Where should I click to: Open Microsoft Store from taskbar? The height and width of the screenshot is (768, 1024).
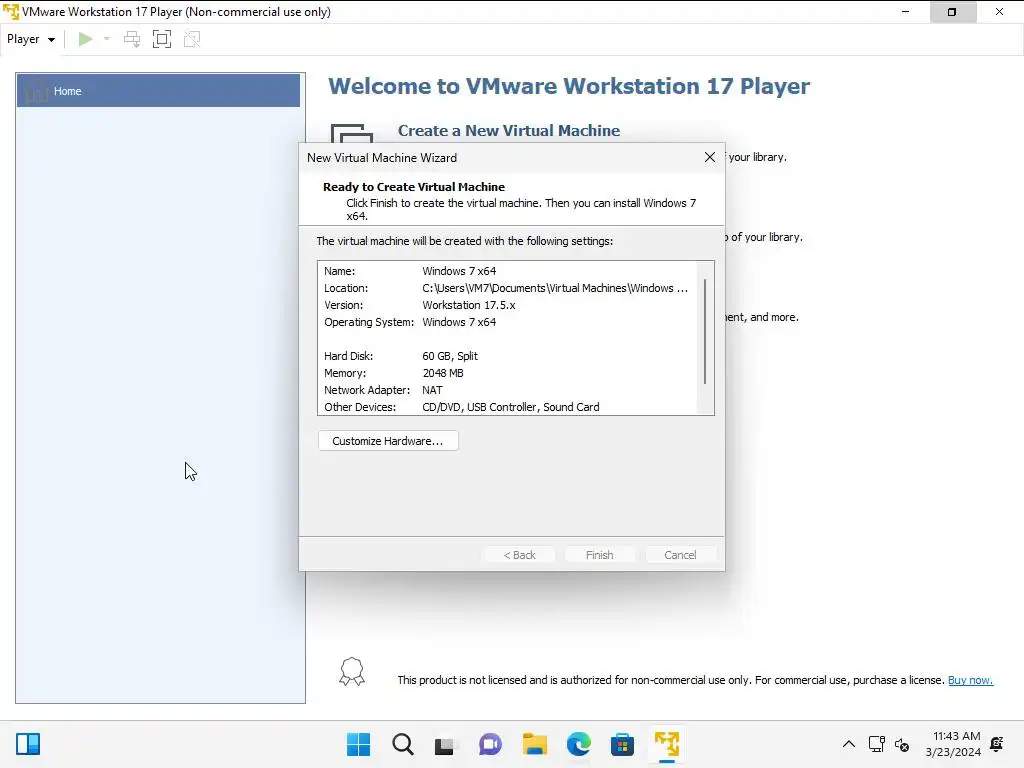tap(622, 744)
